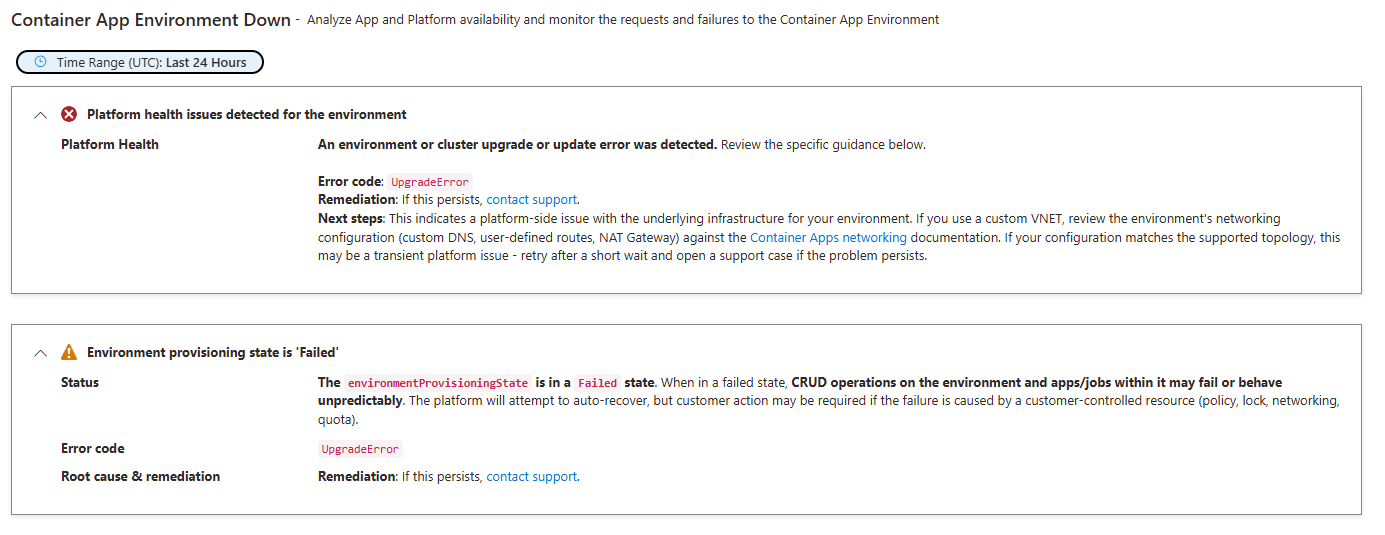
Task: Select the Error code row label
Action: (x=93, y=448)
